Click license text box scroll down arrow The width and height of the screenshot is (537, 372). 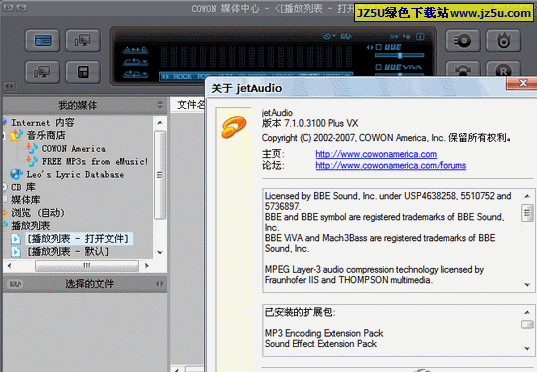527,285
